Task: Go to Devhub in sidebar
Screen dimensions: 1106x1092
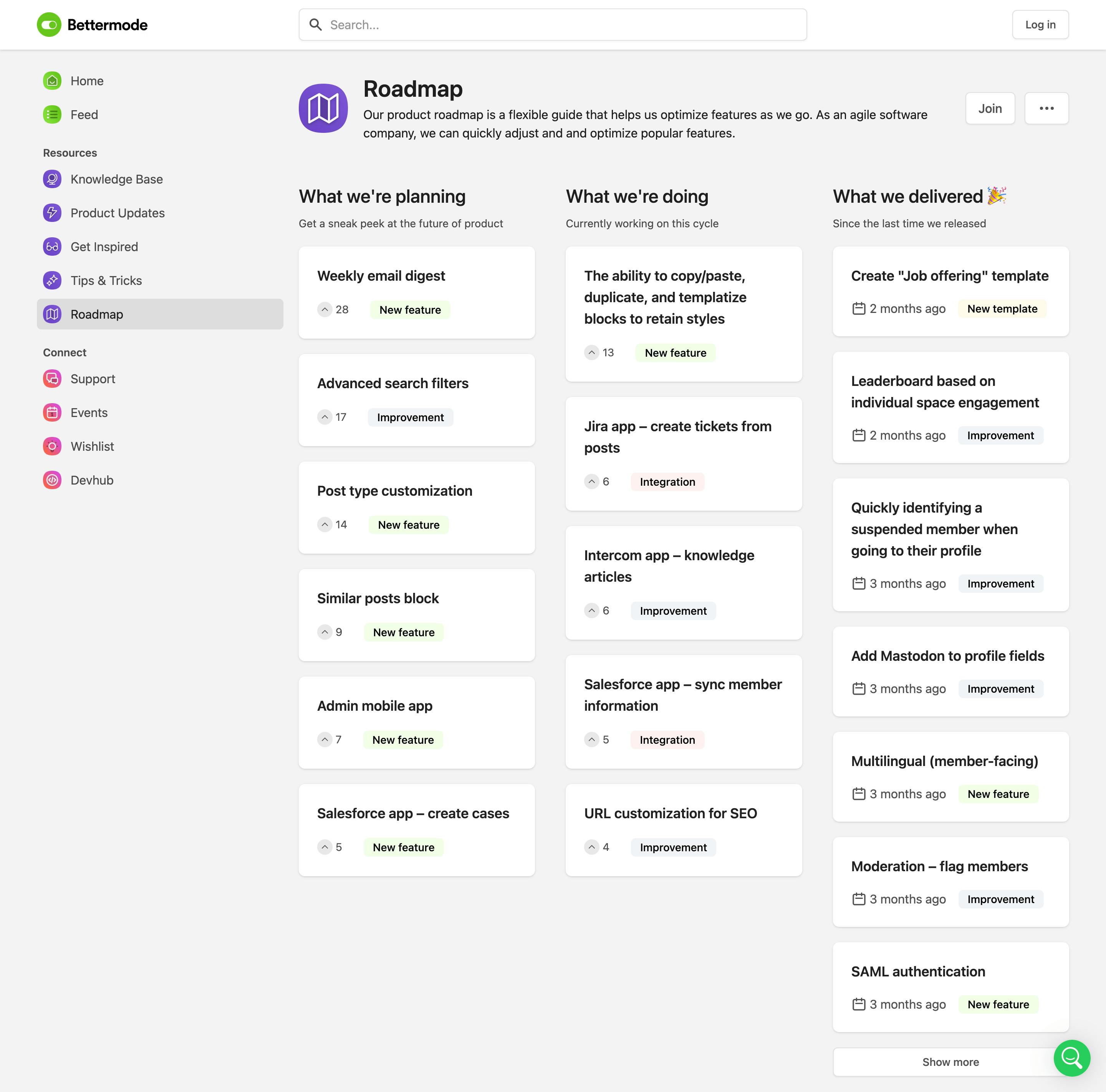Action: coord(92,480)
